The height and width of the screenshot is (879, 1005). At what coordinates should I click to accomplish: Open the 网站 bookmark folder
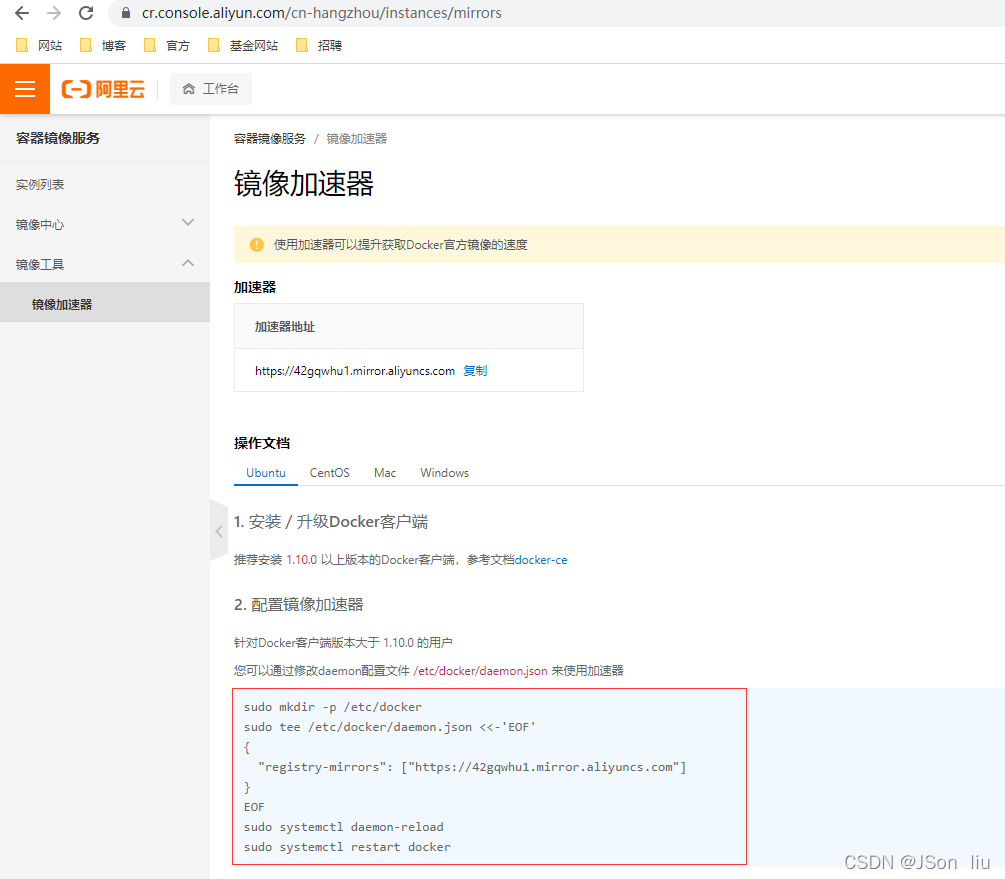click(39, 46)
